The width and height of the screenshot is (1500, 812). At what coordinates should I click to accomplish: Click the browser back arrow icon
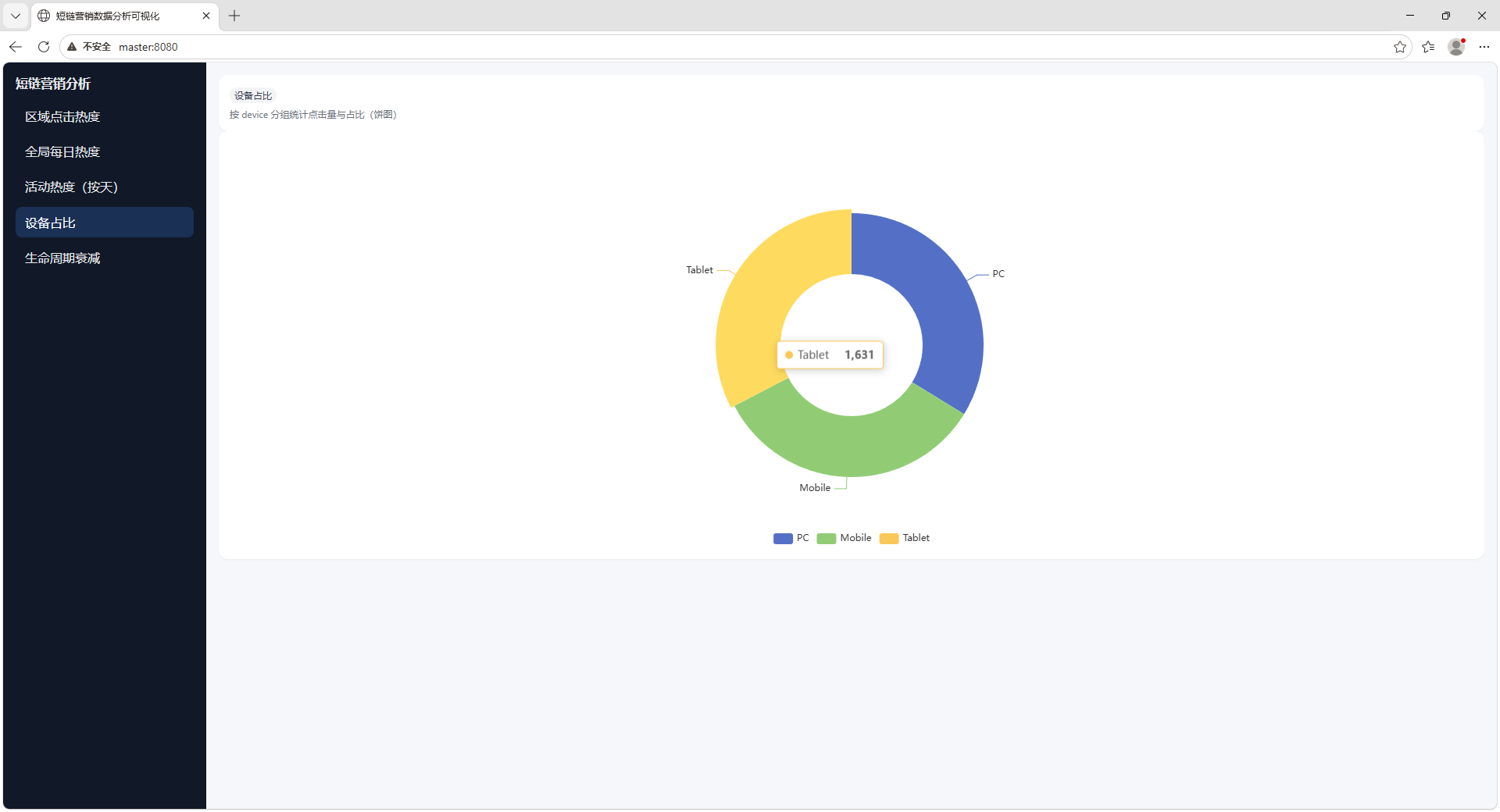[16, 47]
